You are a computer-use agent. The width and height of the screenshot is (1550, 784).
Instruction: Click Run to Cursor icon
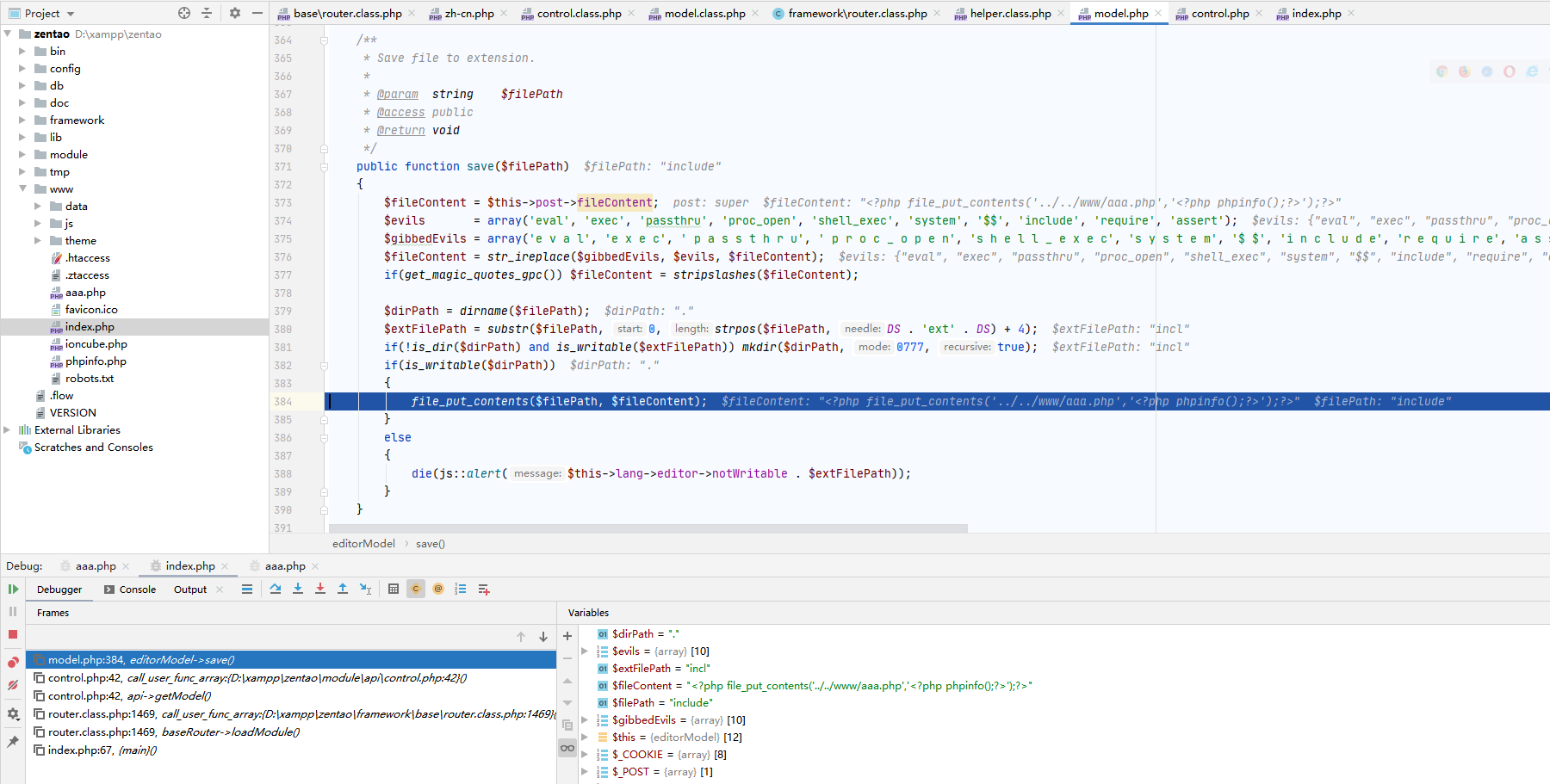(x=365, y=590)
